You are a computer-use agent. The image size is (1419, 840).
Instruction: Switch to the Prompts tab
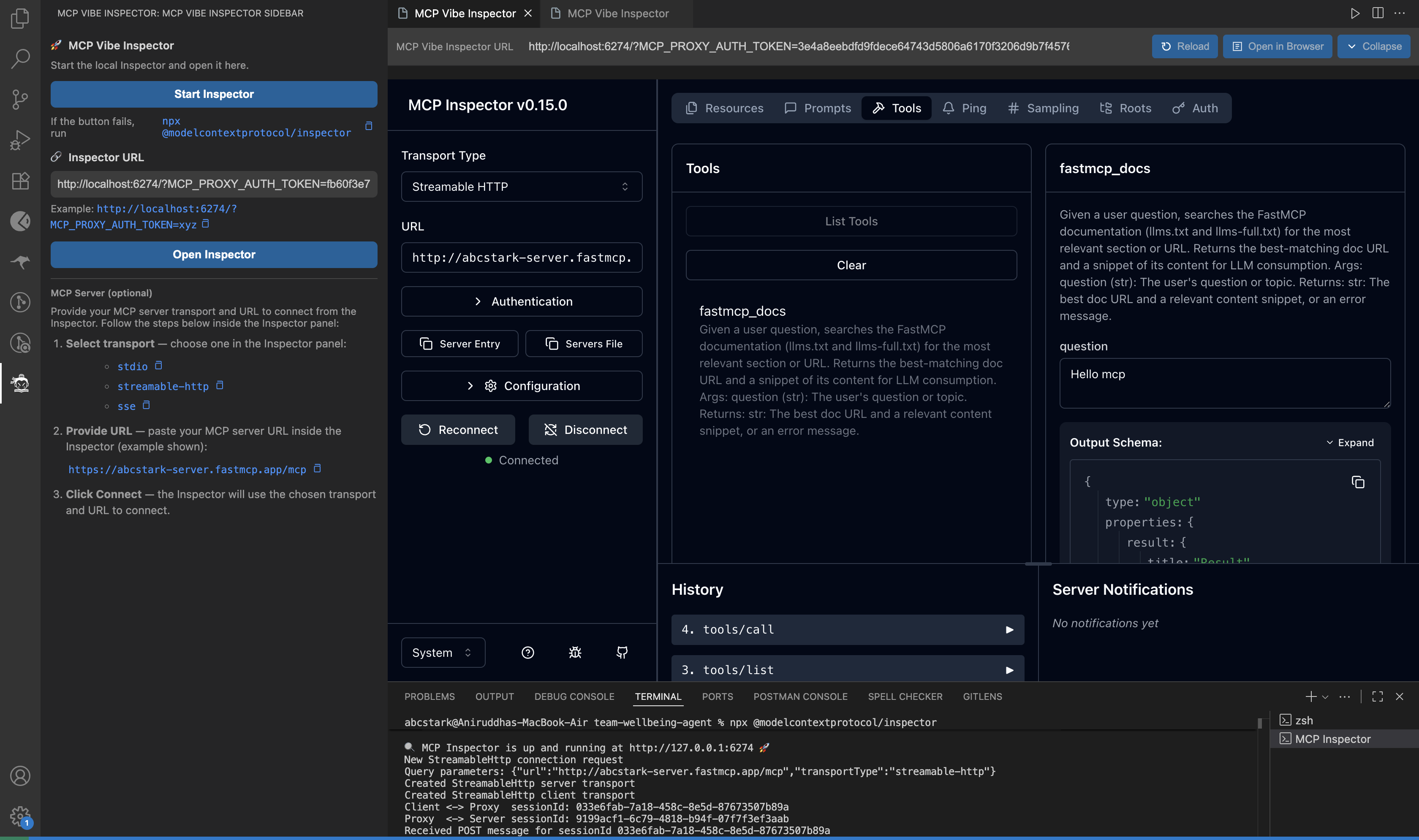click(817, 108)
